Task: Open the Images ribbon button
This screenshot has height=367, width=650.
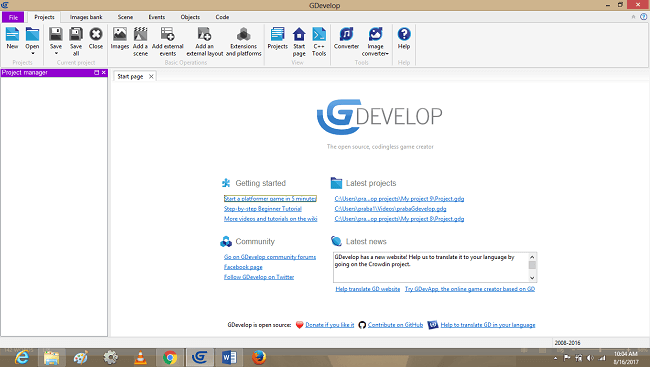Action: [120, 38]
